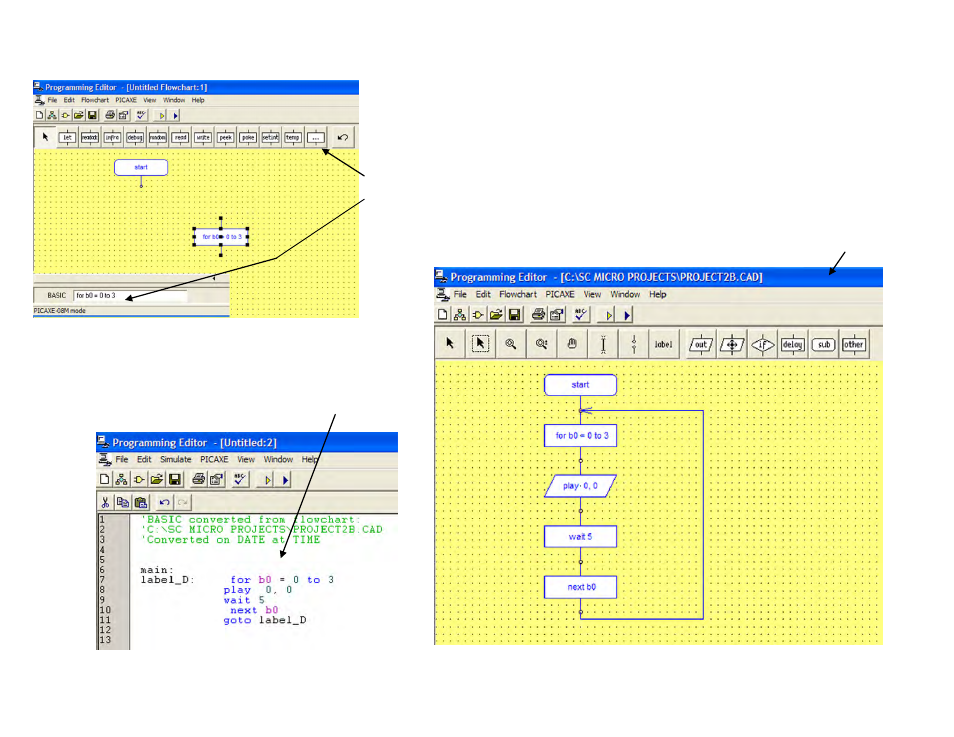Open the PICAXE menu in Untitled Flowchart:1 window
This screenshot has height=737, width=954.
pos(126,100)
